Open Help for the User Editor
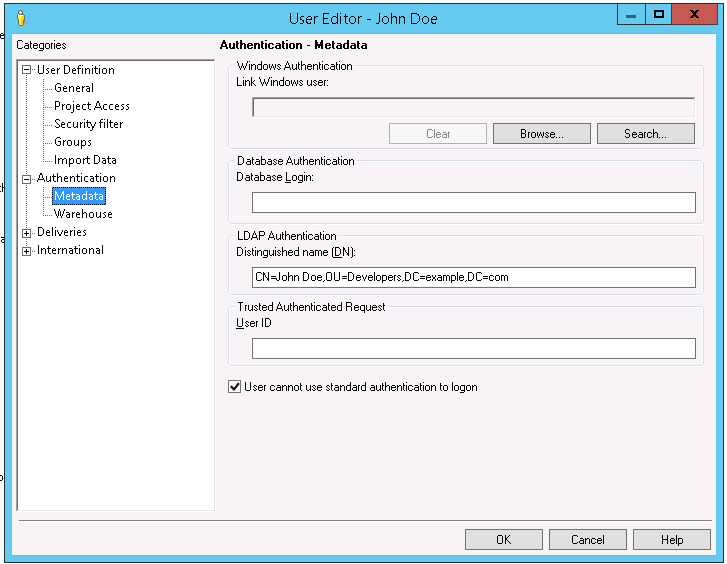727x564 pixels. (x=671, y=540)
